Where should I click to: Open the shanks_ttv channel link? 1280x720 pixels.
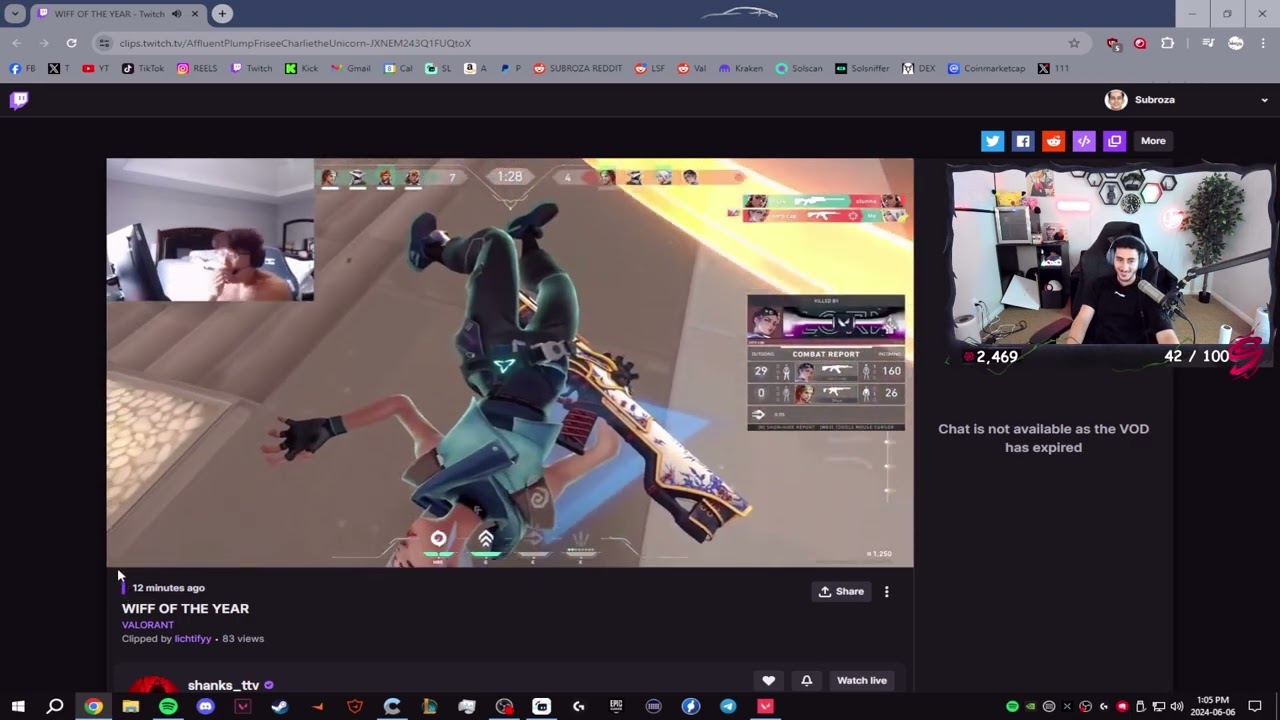tap(223, 686)
